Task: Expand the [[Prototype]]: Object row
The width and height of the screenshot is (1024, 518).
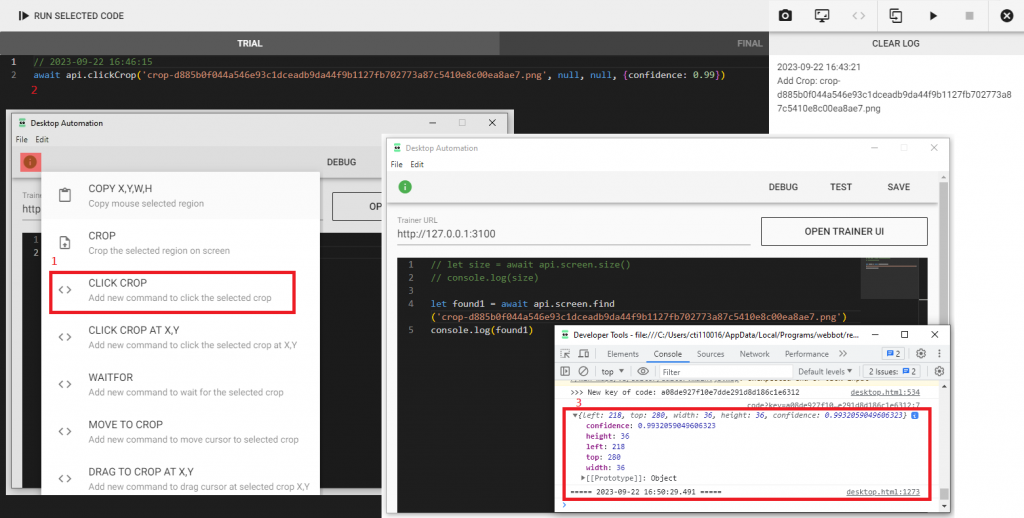Action: pos(629,478)
